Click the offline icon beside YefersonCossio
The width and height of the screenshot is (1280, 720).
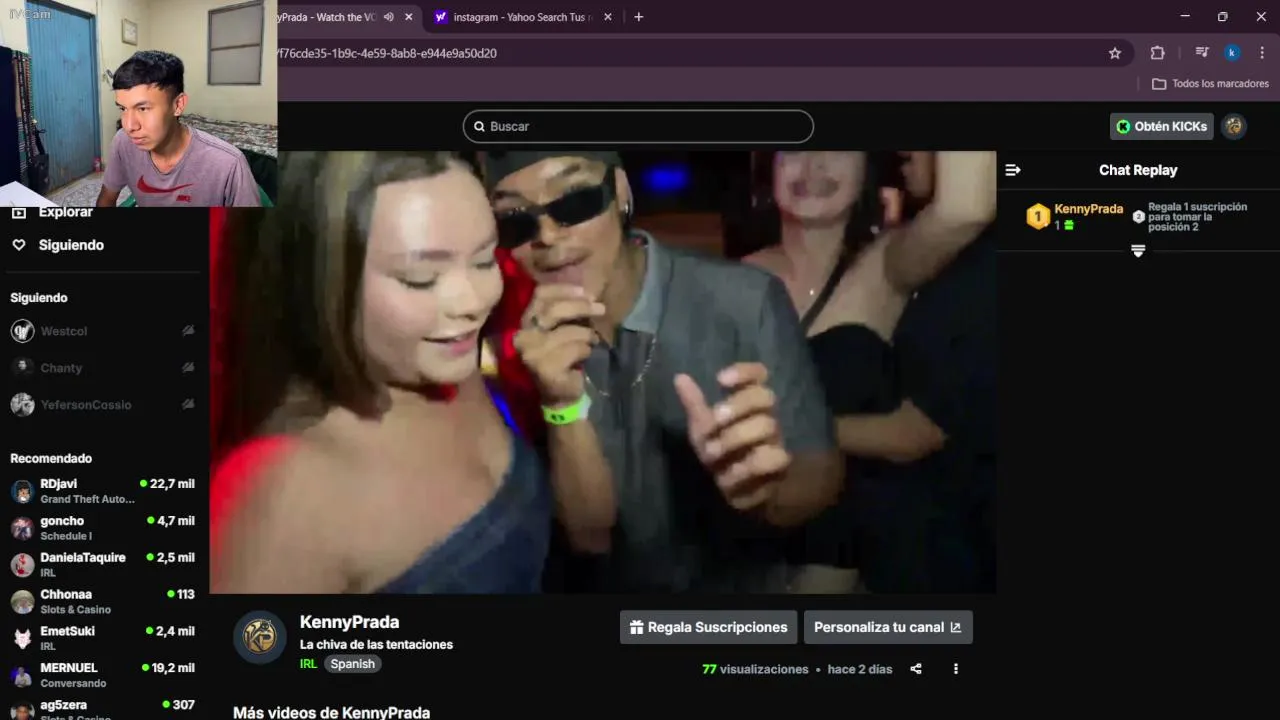188,405
